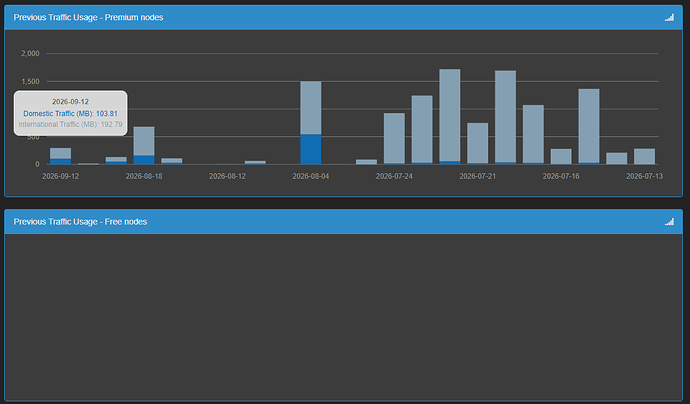The width and height of the screenshot is (690, 404).
Task: Click dark blue domestic segment of 2026-09-12 bar
Action: [60, 161]
